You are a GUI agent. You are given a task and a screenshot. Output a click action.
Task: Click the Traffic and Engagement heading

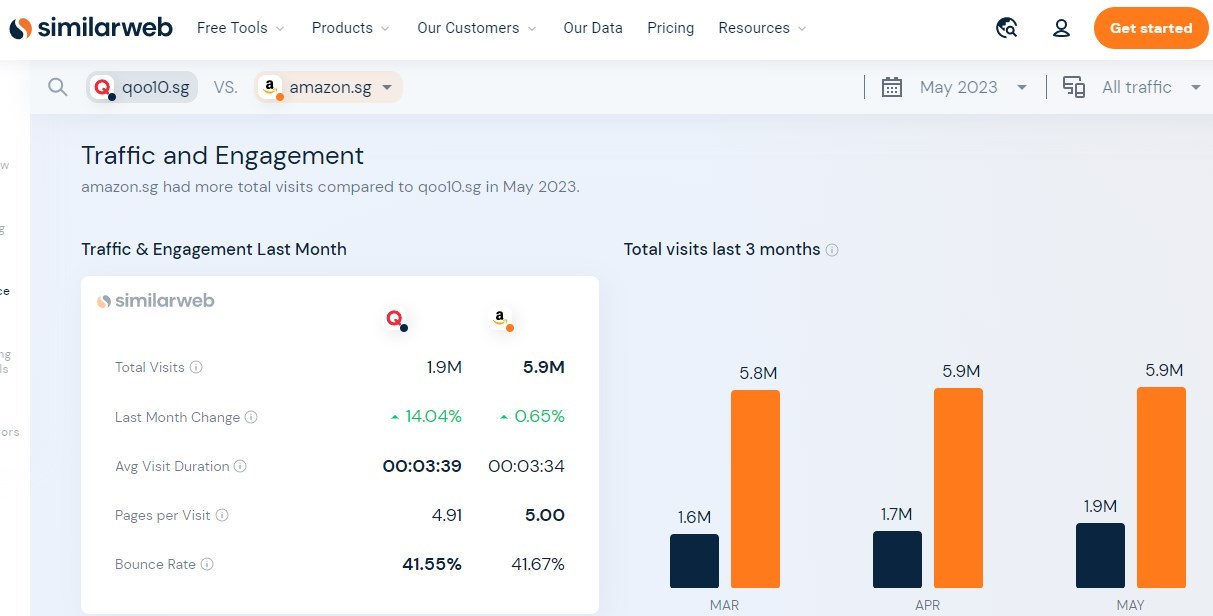point(223,156)
